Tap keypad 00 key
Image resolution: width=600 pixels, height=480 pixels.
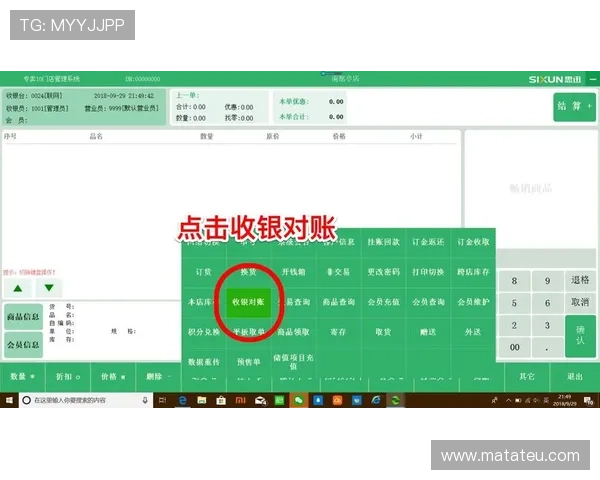514,348
